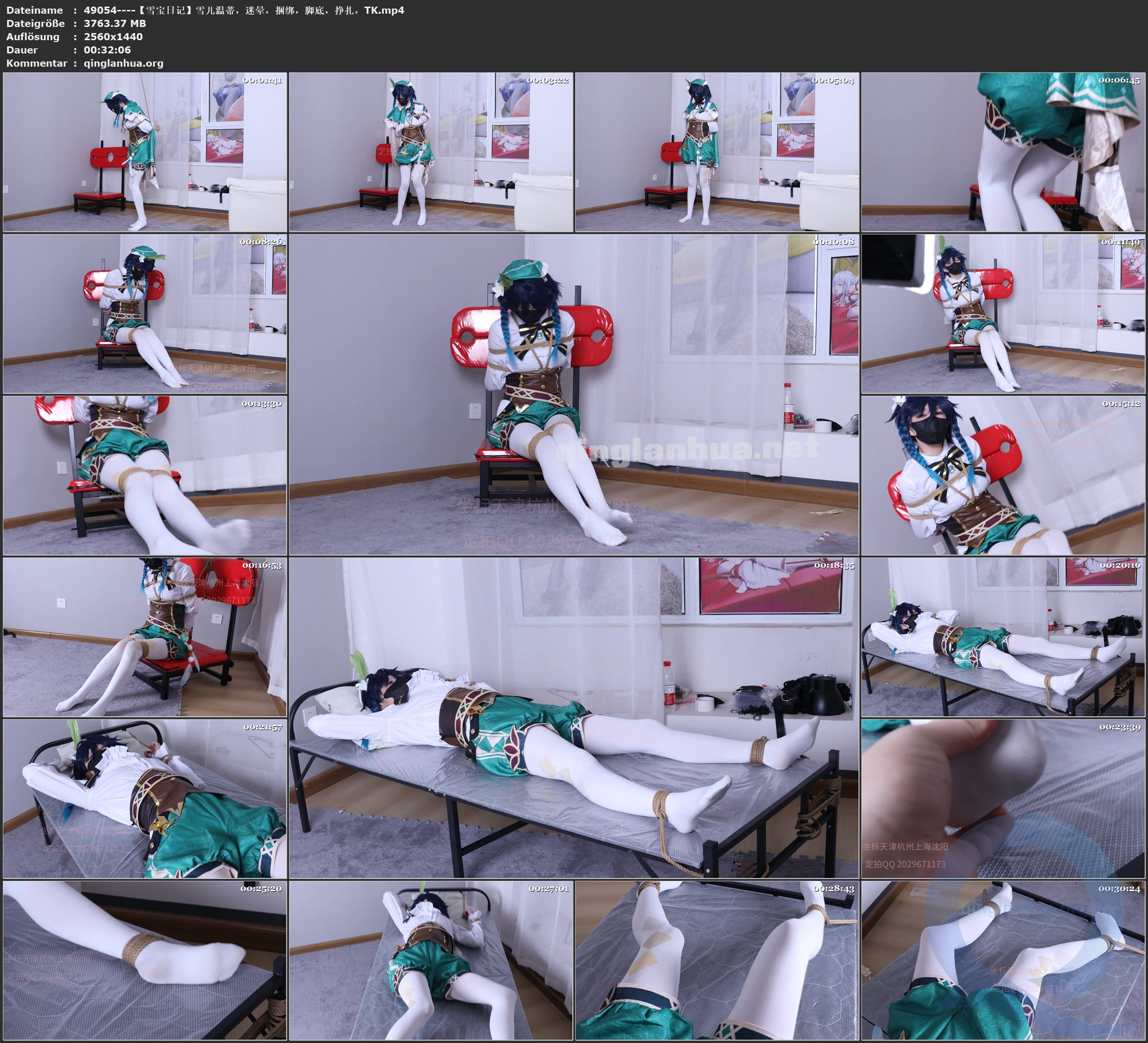Image resolution: width=1148 pixels, height=1043 pixels.
Task: Select the large frame at 00:18:35
Action: [573, 718]
